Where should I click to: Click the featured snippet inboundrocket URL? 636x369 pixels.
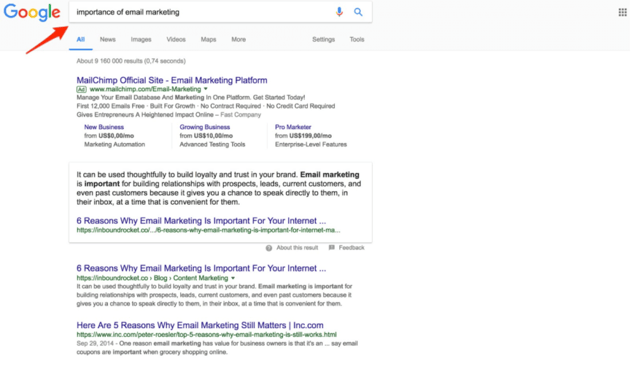pyautogui.click(x=208, y=230)
